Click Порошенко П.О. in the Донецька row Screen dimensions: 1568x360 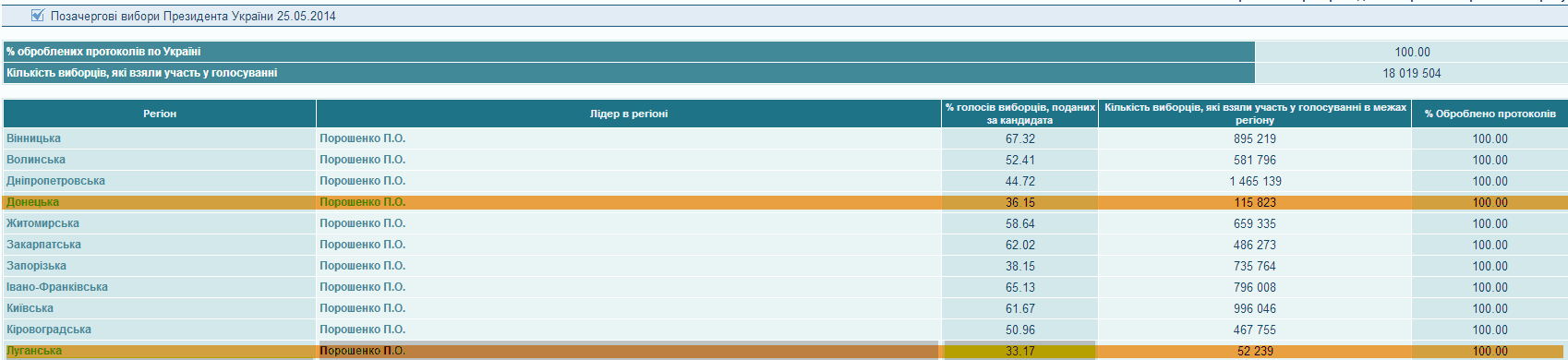pyautogui.click(x=363, y=202)
